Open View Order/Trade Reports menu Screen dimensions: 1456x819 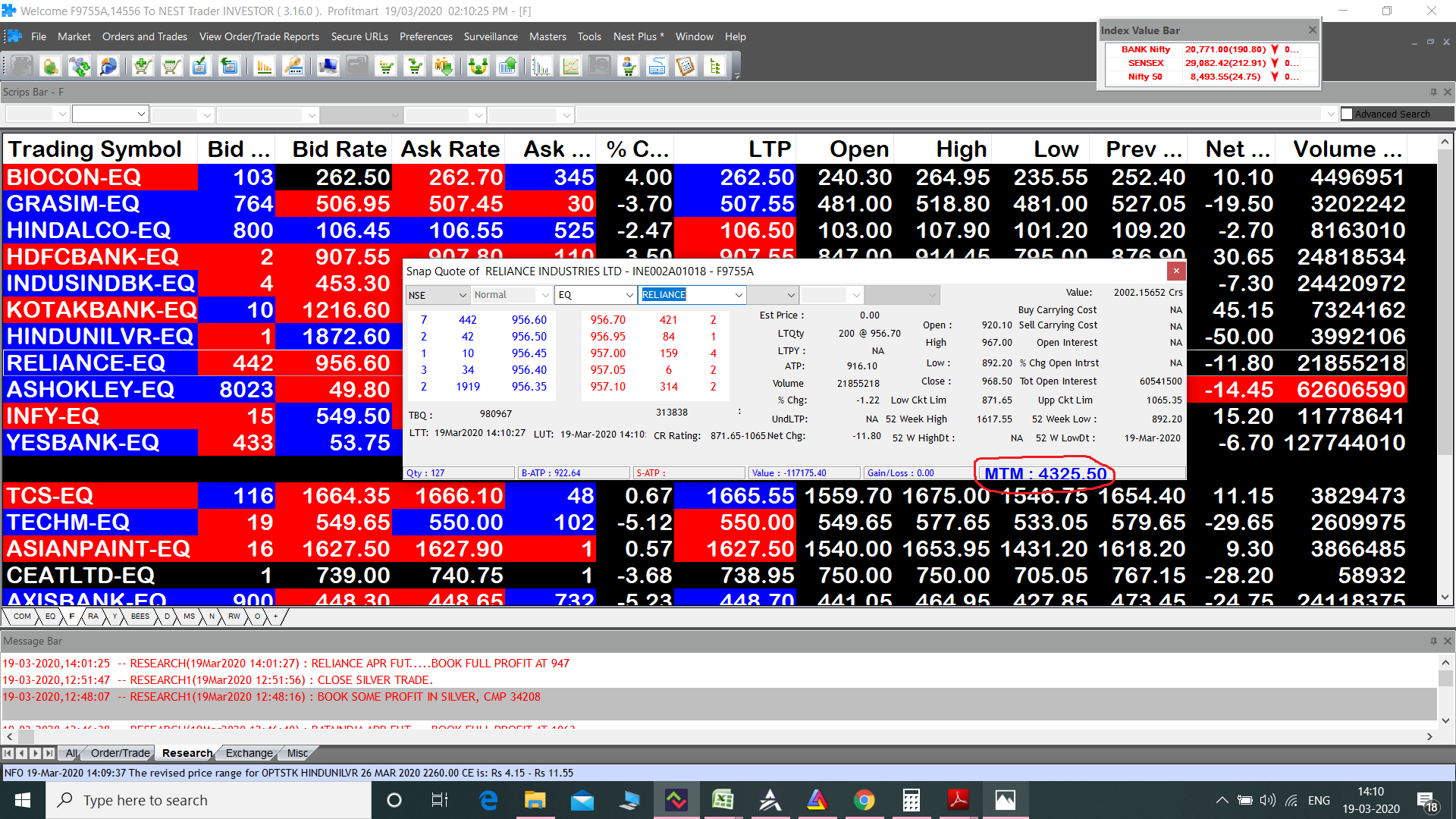tap(259, 36)
